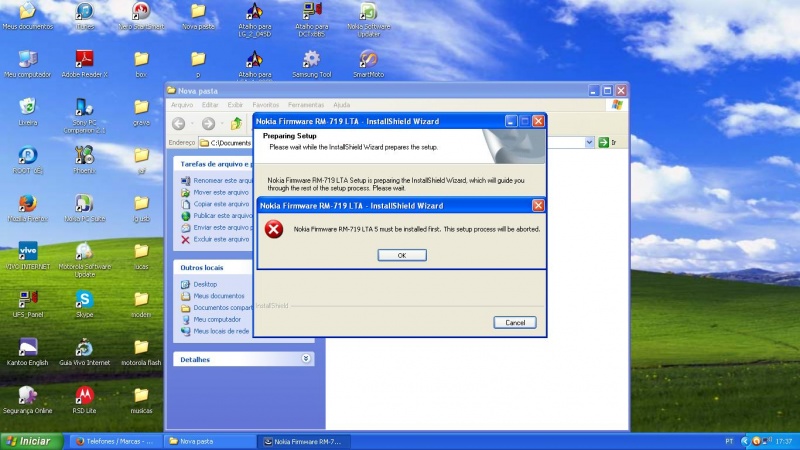Open the 'modem' desktop folder
Image resolution: width=800 pixels, height=450 pixels.
[141, 304]
